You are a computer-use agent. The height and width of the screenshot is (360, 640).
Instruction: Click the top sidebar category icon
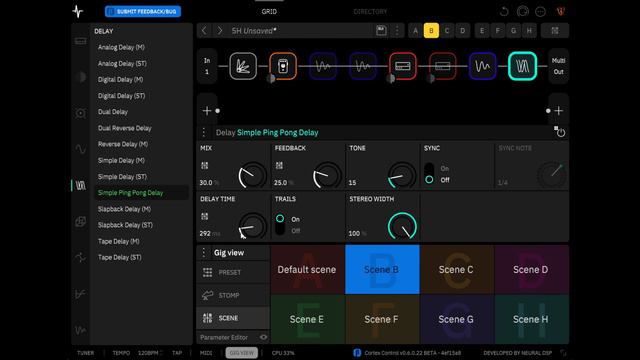pyautogui.click(x=80, y=41)
